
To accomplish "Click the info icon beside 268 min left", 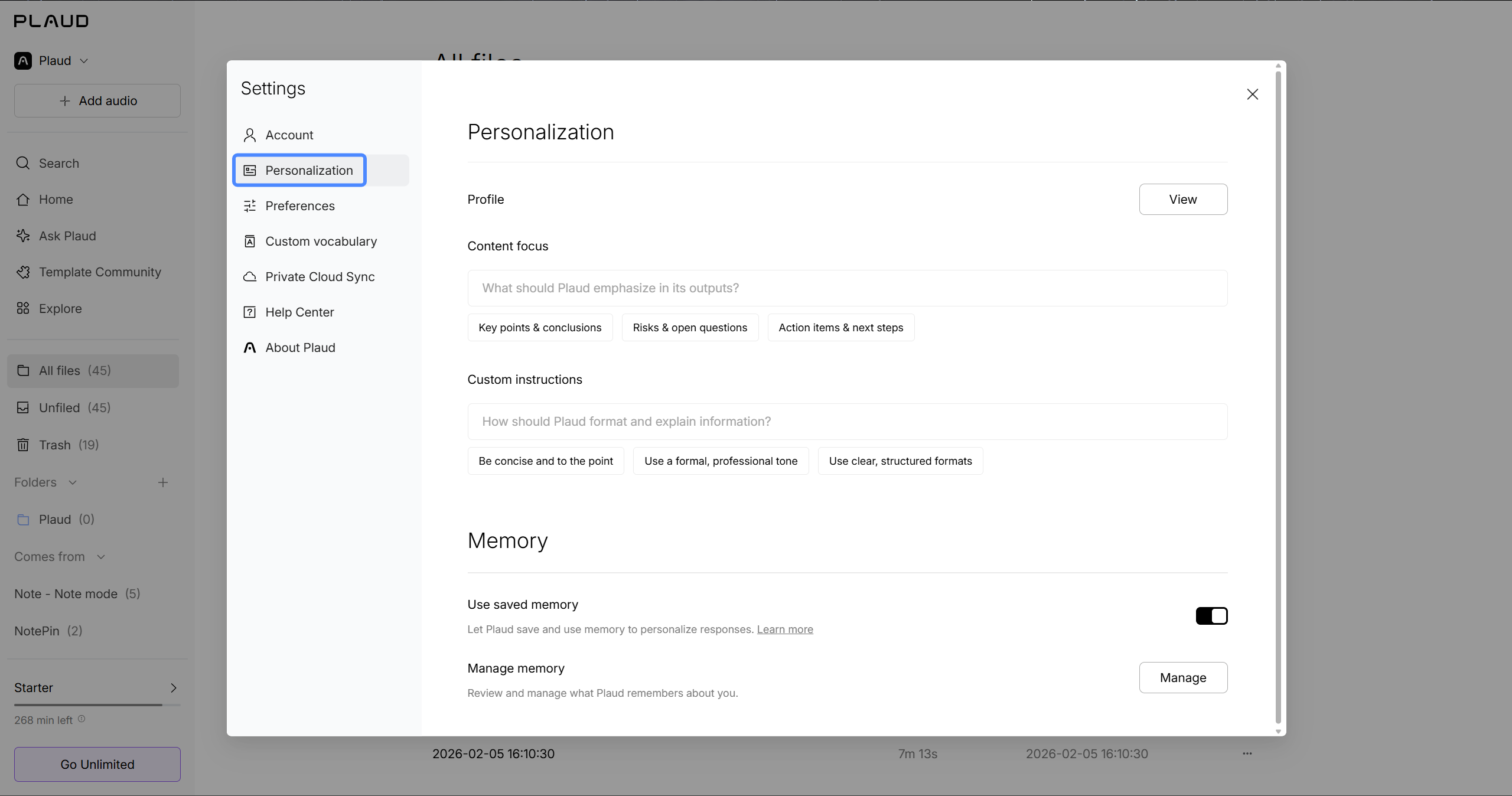I will pos(82,719).
